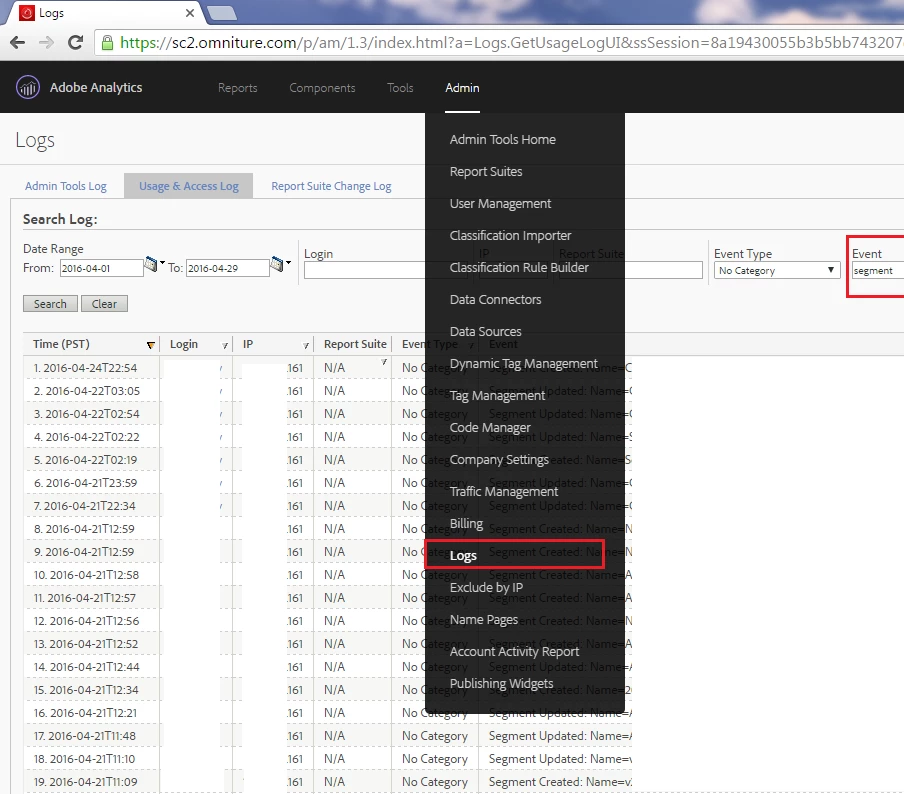The image size is (904, 794).
Task: Click the To date input field
Action: pyautogui.click(x=228, y=268)
